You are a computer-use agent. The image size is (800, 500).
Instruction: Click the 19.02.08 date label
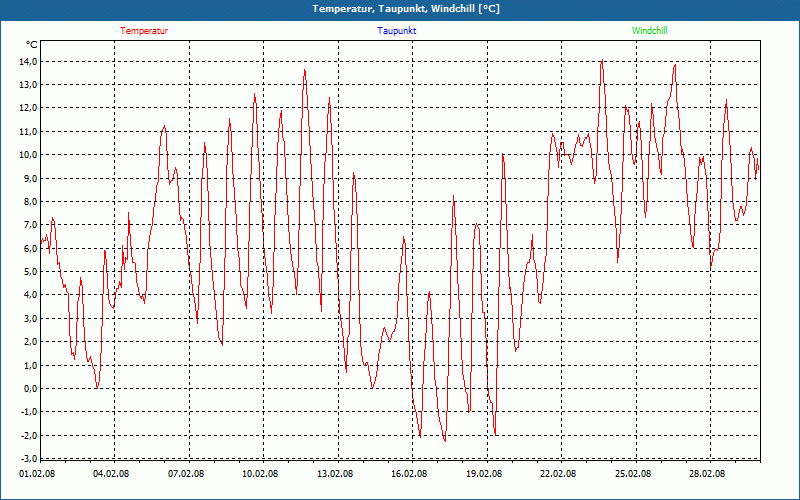click(x=485, y=474)
